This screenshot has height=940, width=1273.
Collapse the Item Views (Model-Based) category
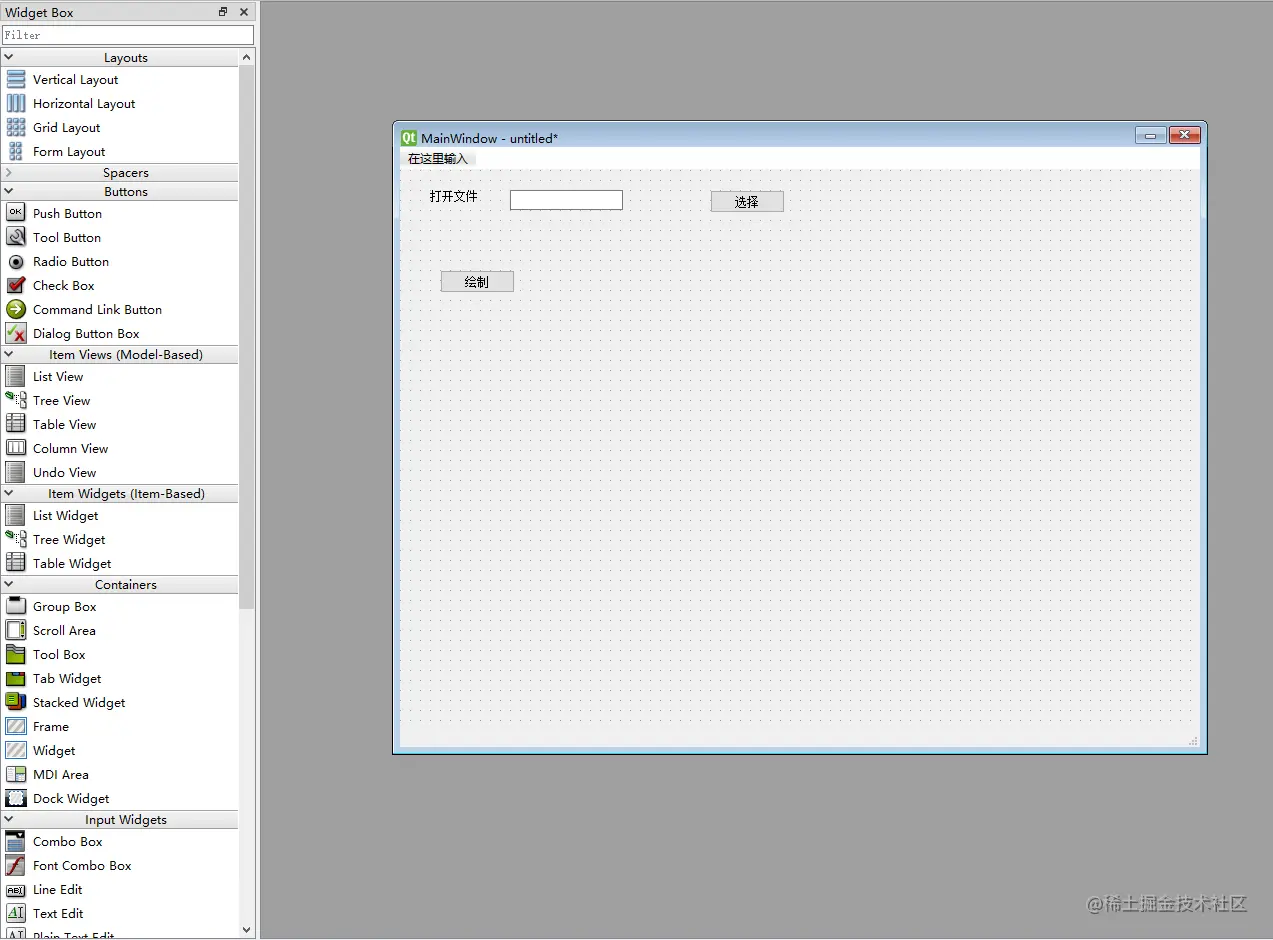tap(9, 355)
